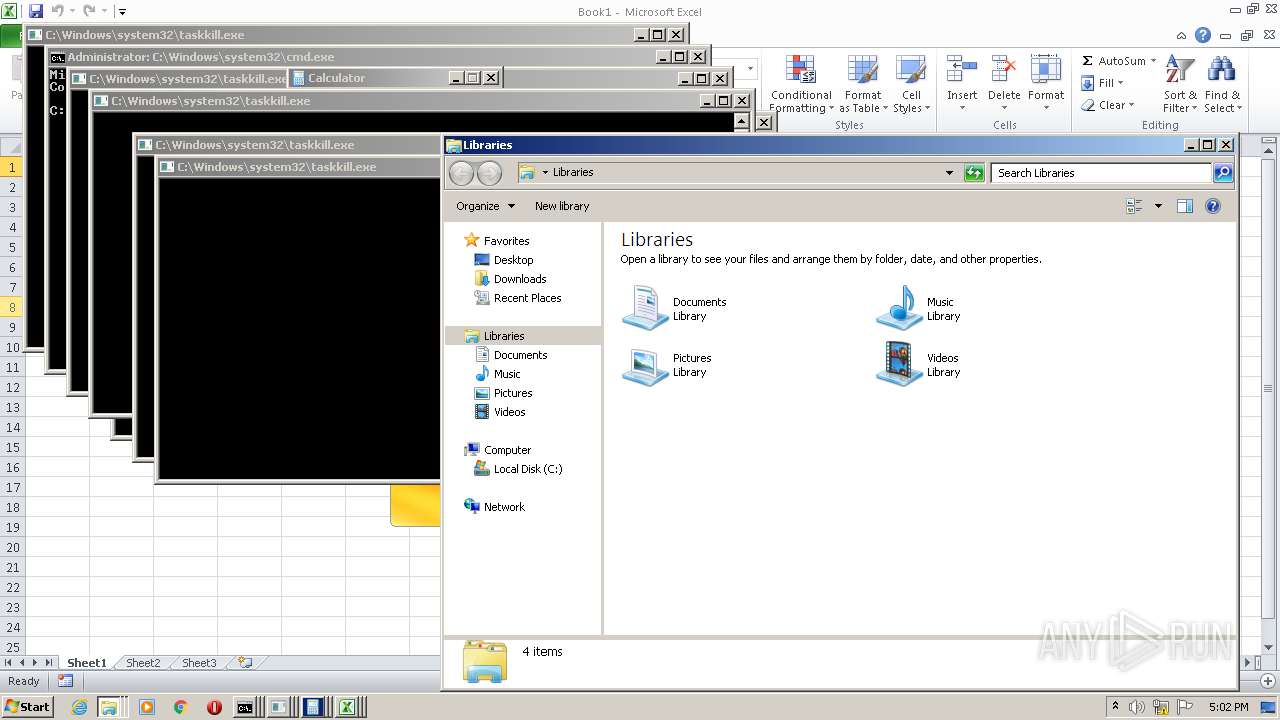Select Downloads under Favorites
Viewport: 1280px width, 720px height.
pos(519,279)
